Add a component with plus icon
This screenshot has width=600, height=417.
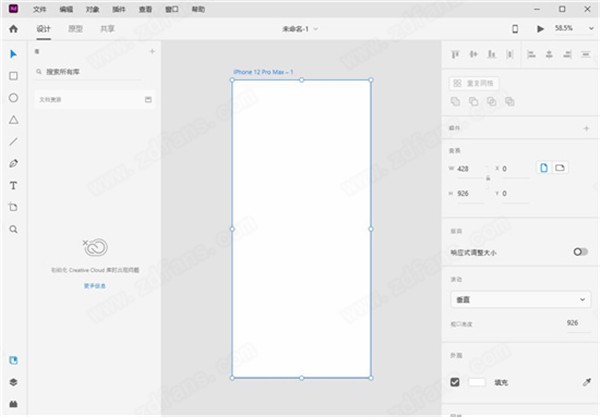tap(586, 129)
